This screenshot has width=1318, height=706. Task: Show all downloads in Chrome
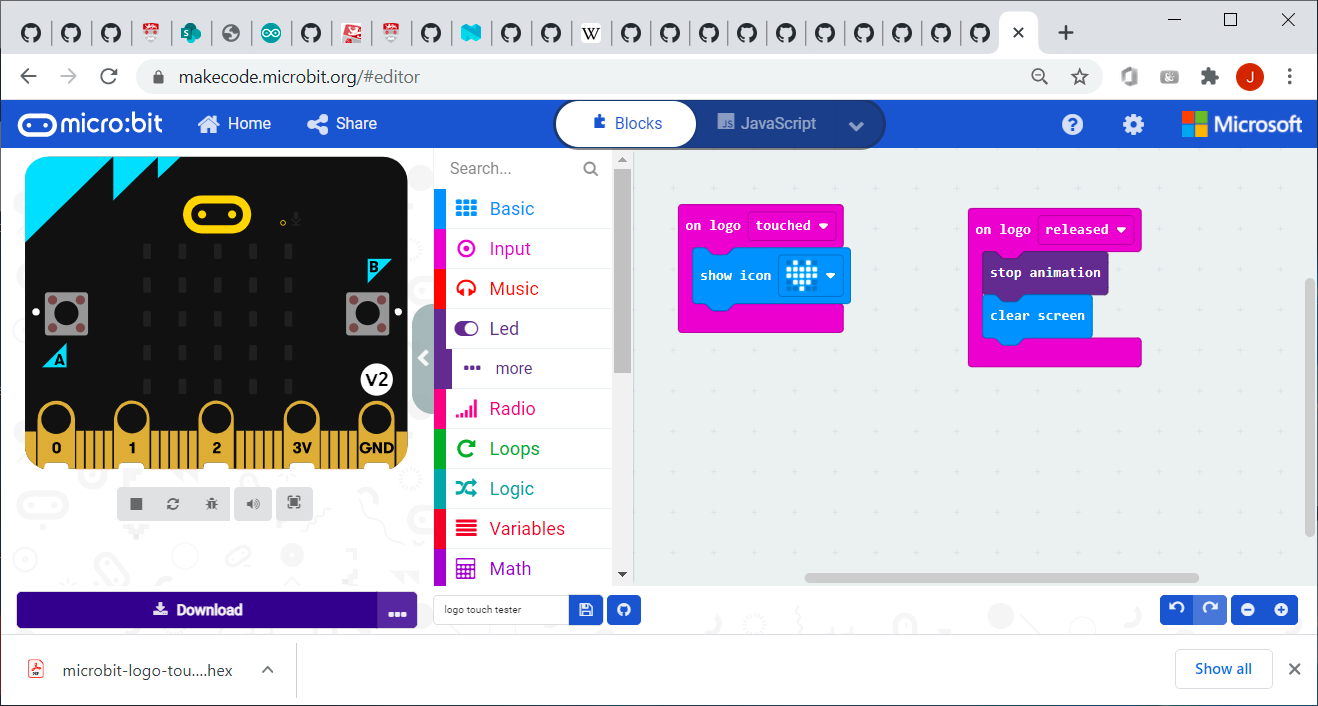click(1223, 668)
